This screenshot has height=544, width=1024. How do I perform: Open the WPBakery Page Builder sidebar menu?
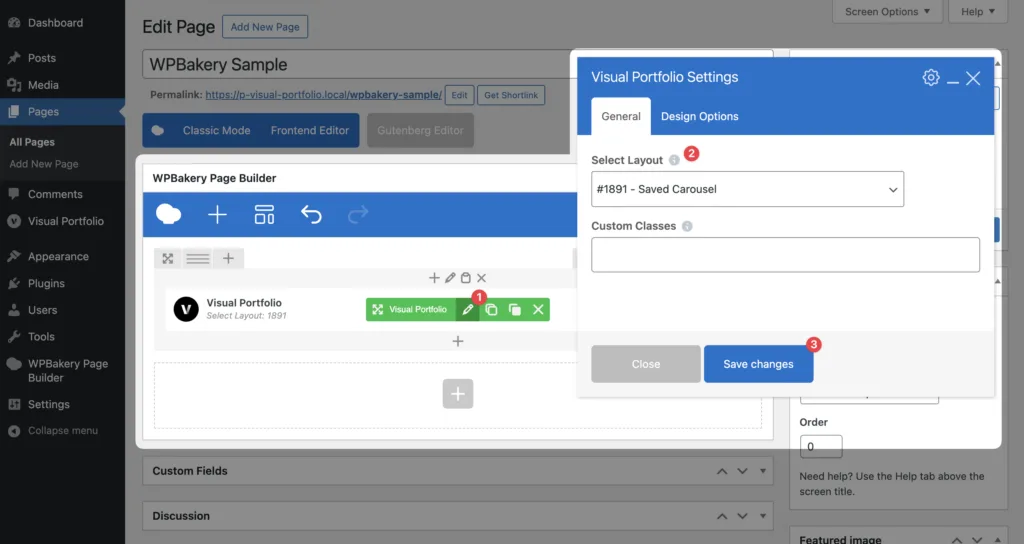(67, 370)
